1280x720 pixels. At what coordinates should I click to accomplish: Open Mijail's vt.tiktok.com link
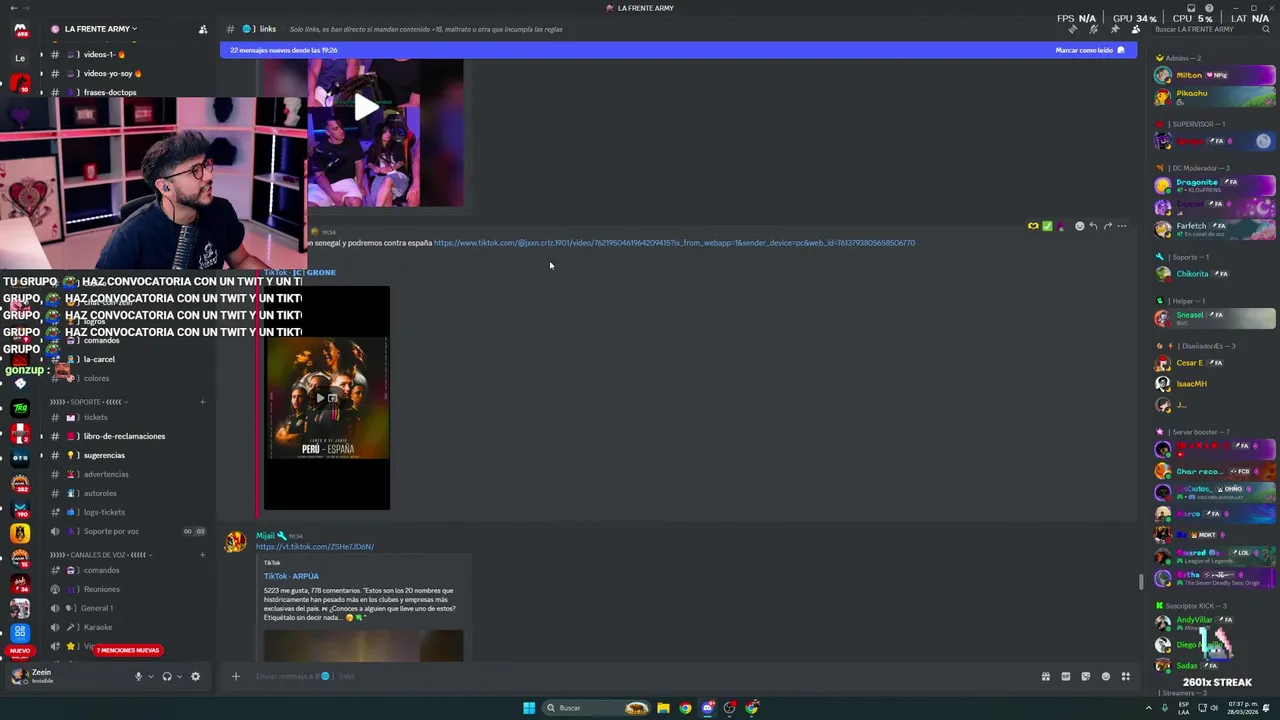(x=315, y=547)
